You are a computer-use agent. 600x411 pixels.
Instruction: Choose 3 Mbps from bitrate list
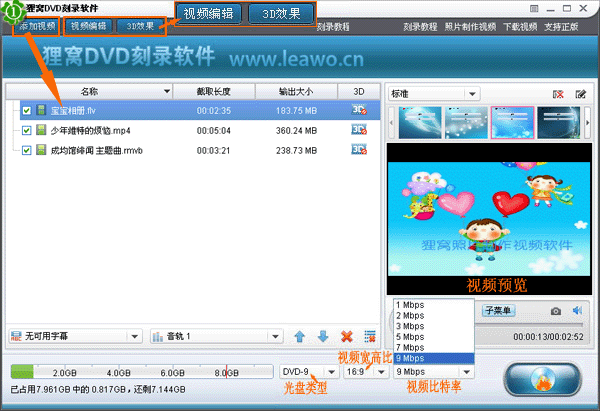[x=434, y=326]
